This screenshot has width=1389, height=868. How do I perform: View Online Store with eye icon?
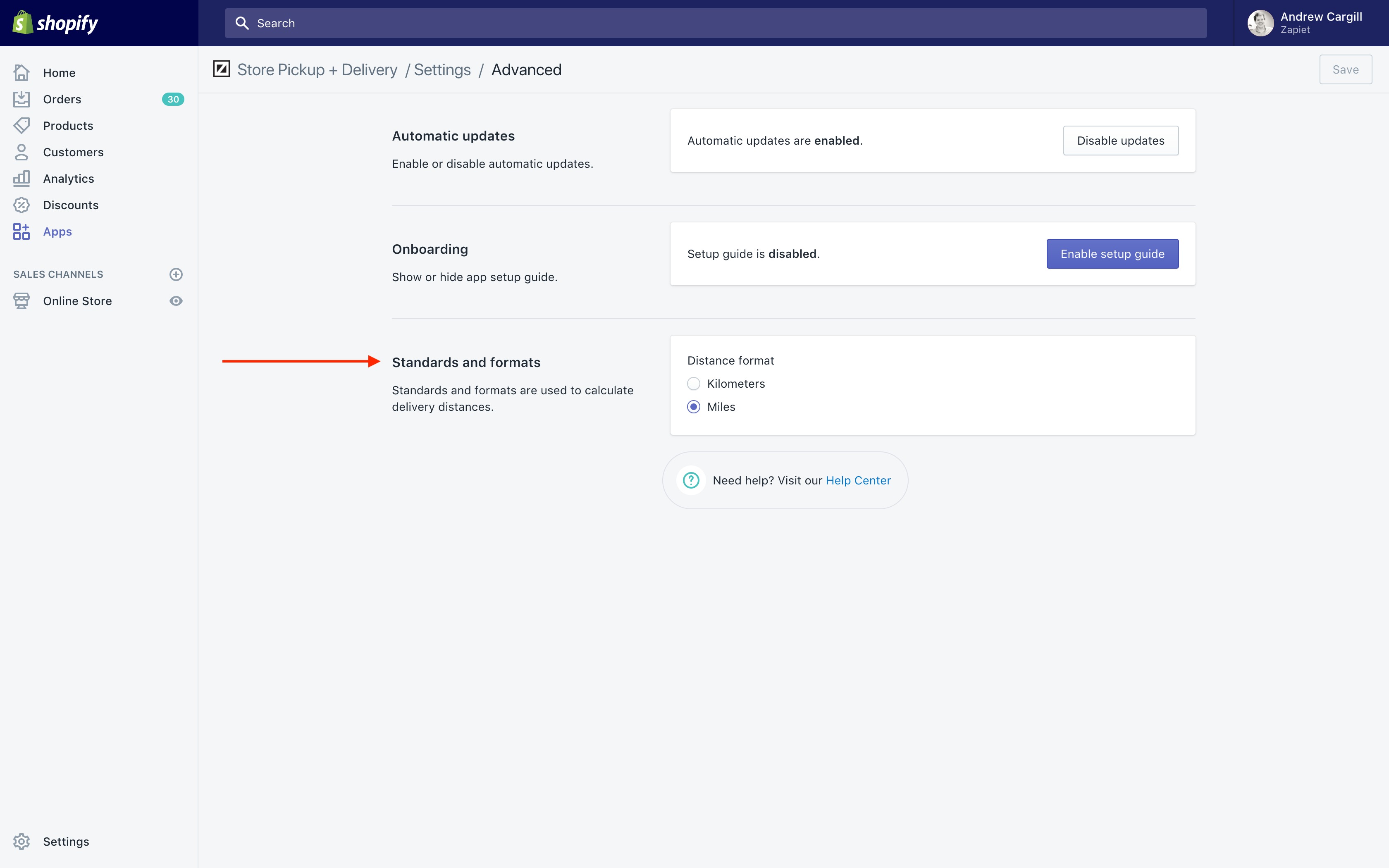(x=176, y=301)
